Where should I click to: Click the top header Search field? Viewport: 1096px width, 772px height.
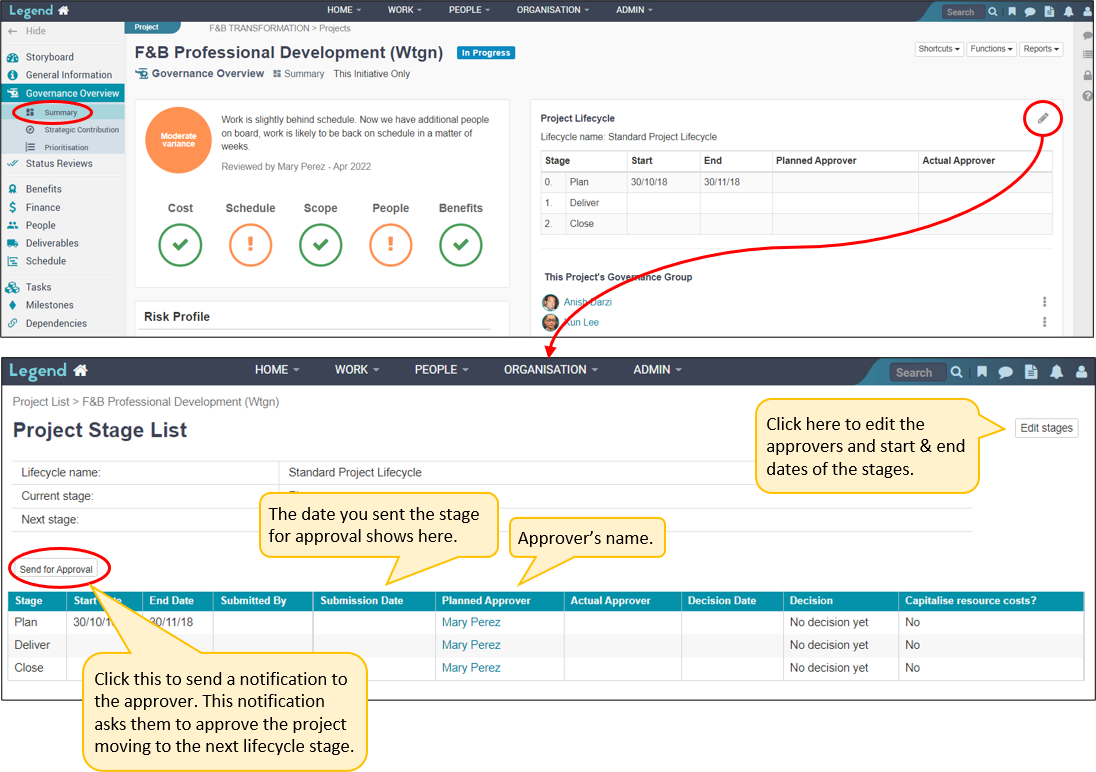(x=961, y=12)
